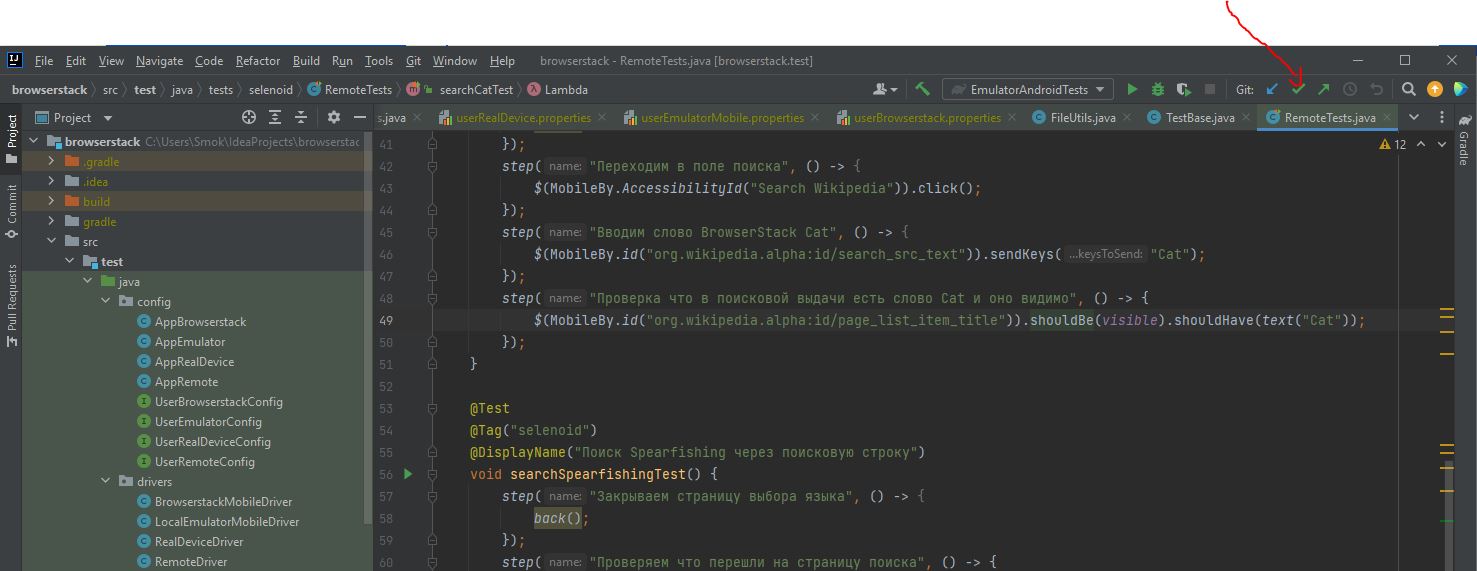The image size is (1477, 571).
Task: Click the orange IDE update icon
Action: point(1435,89)
